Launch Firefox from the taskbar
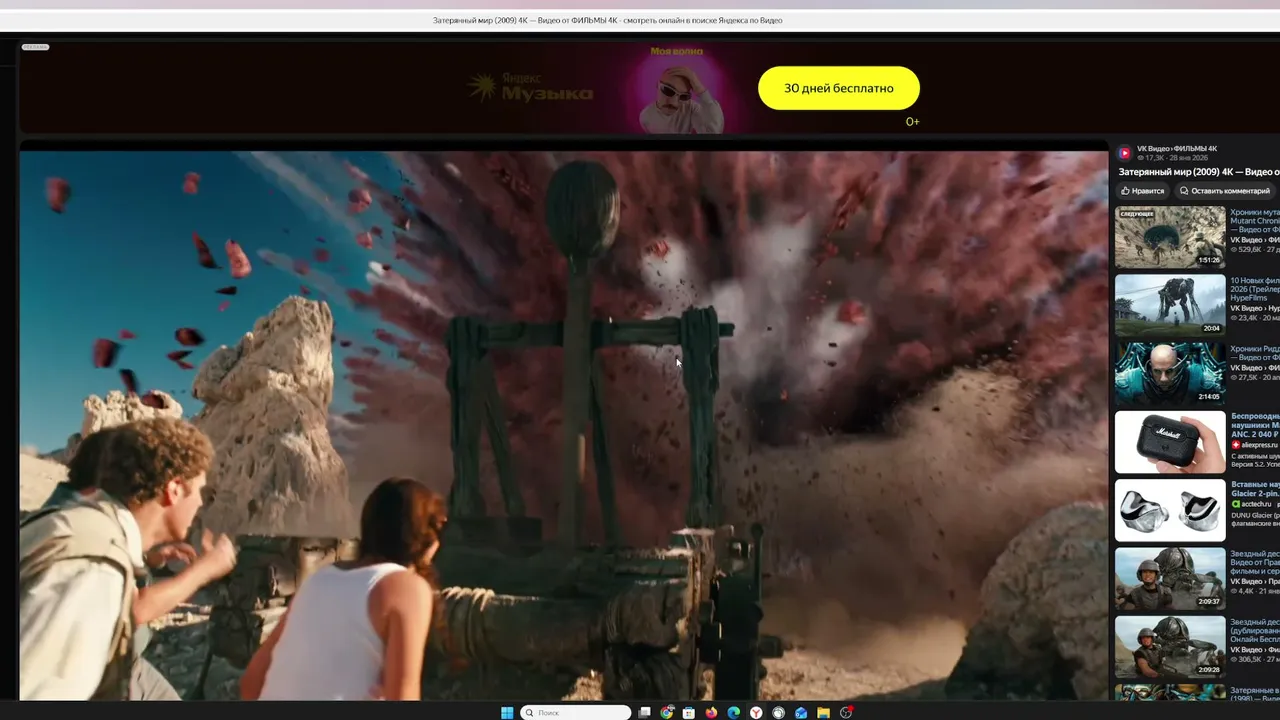Image resolution: width=1280 pixels, height=720 pixels. pos(712,713)
